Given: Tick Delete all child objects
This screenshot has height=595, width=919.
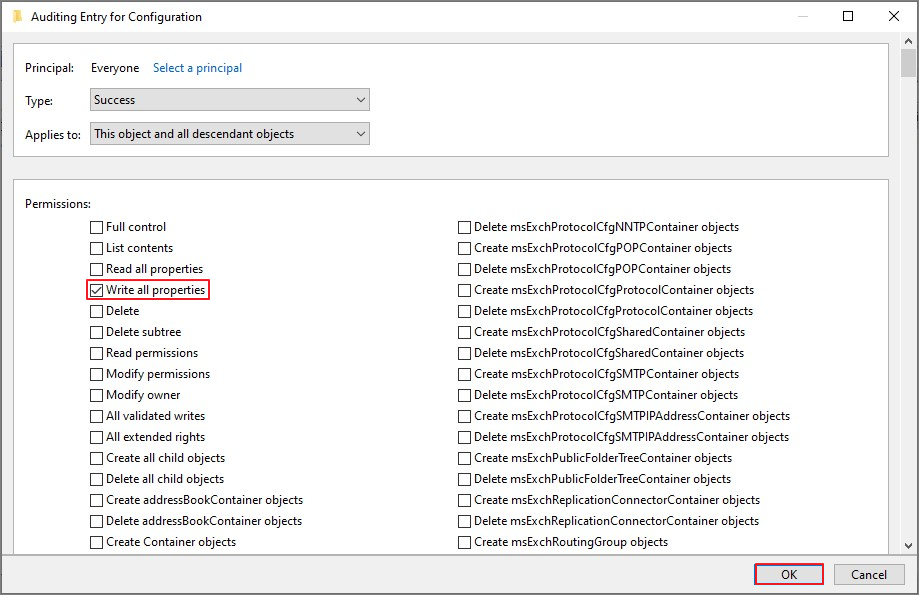Looking at the screenshot, I should pos(97,480).
